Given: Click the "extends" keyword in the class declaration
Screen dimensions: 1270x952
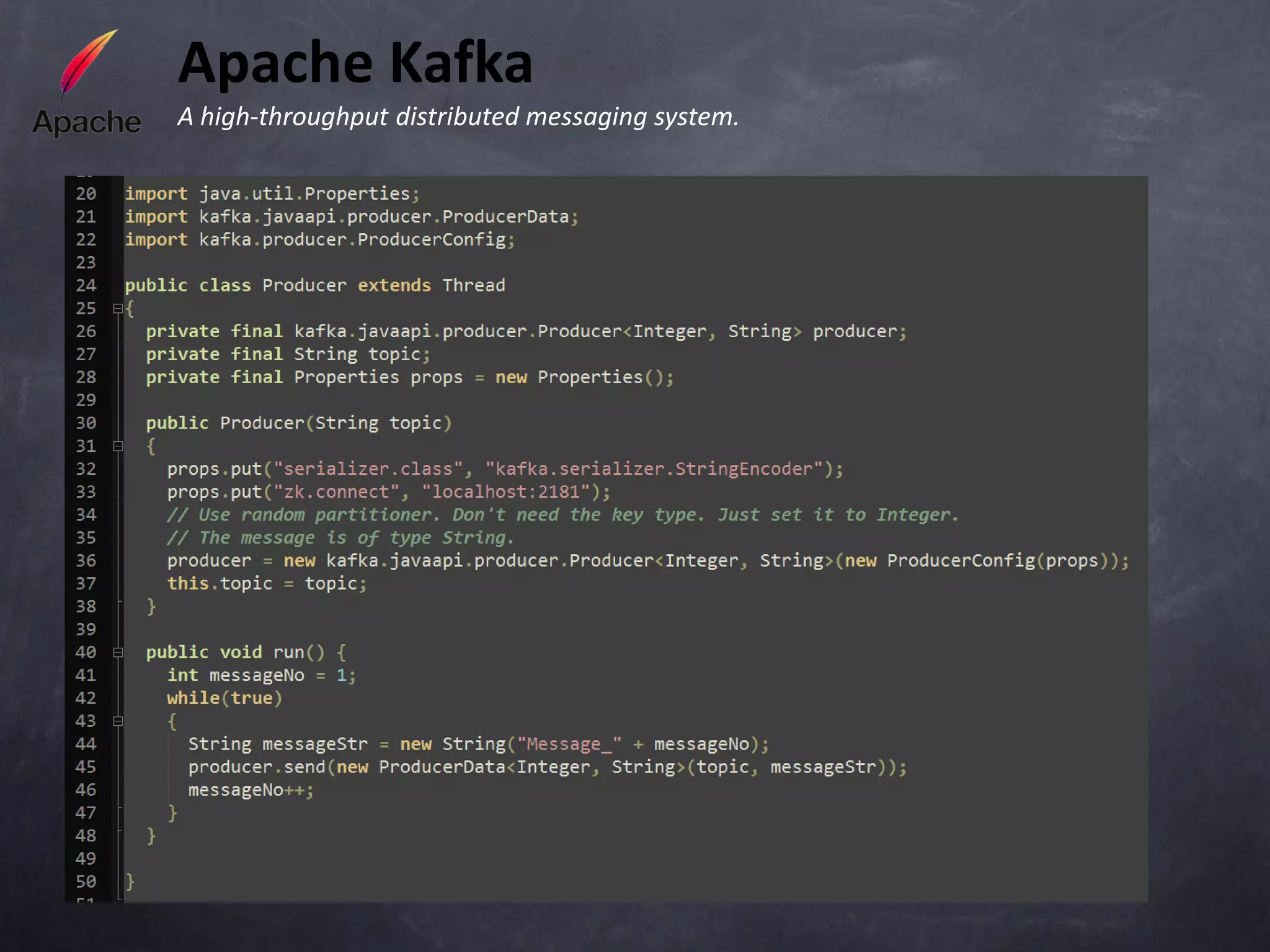Looking at the screenshot, I should pyautogui.click(x=394, y=286).
